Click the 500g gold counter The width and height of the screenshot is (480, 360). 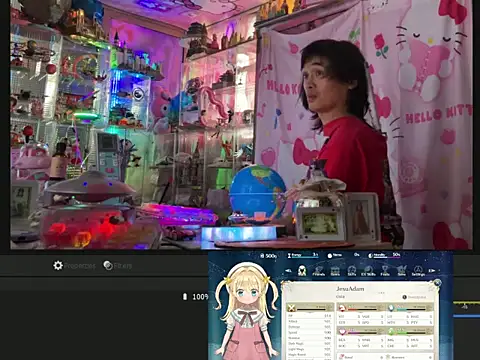coord(268,256)
